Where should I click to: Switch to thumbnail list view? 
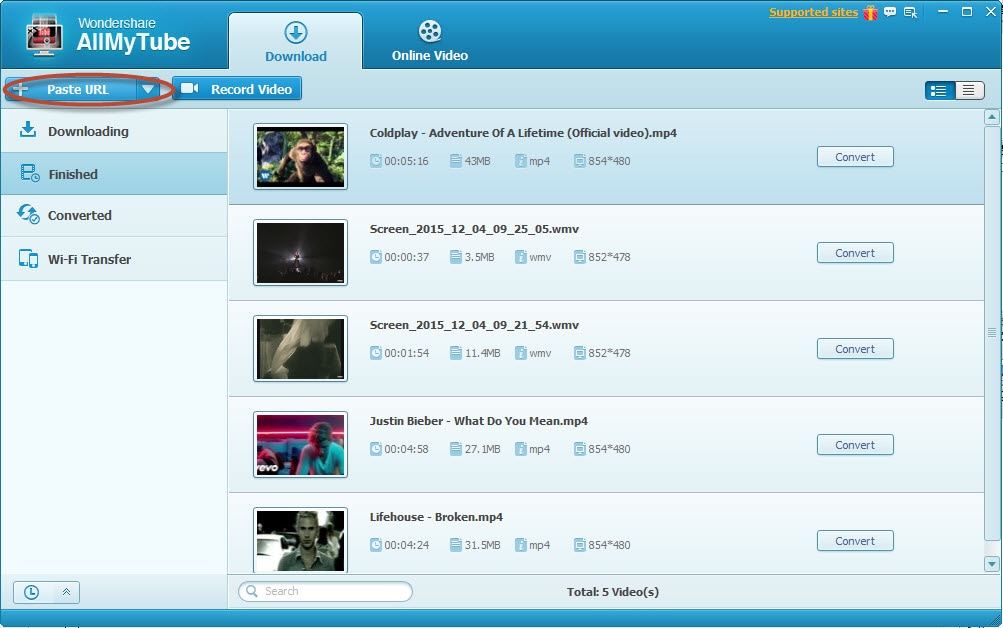[939, 90]
